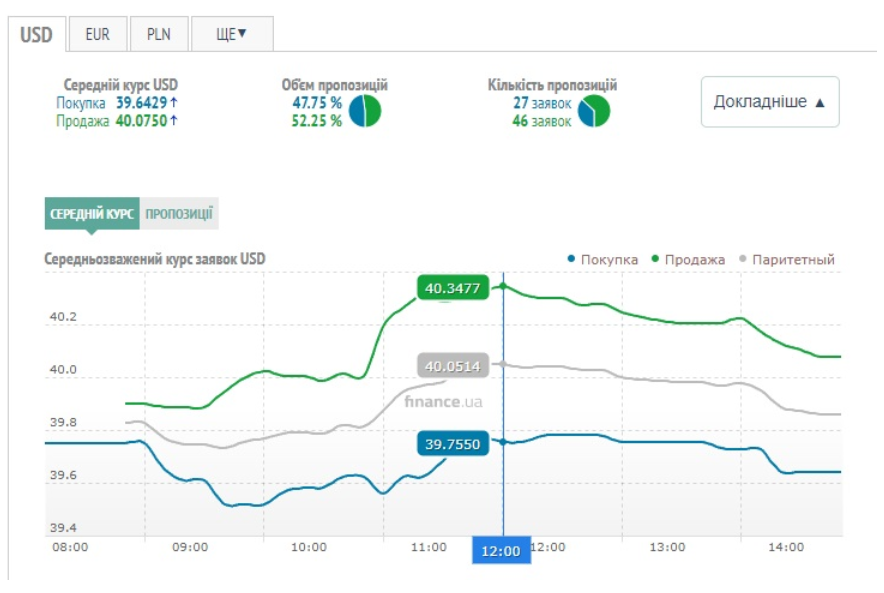Screen dimensions: 884x593
Task: Click the 46 заявок sell offers count
Action: point(541,121)
